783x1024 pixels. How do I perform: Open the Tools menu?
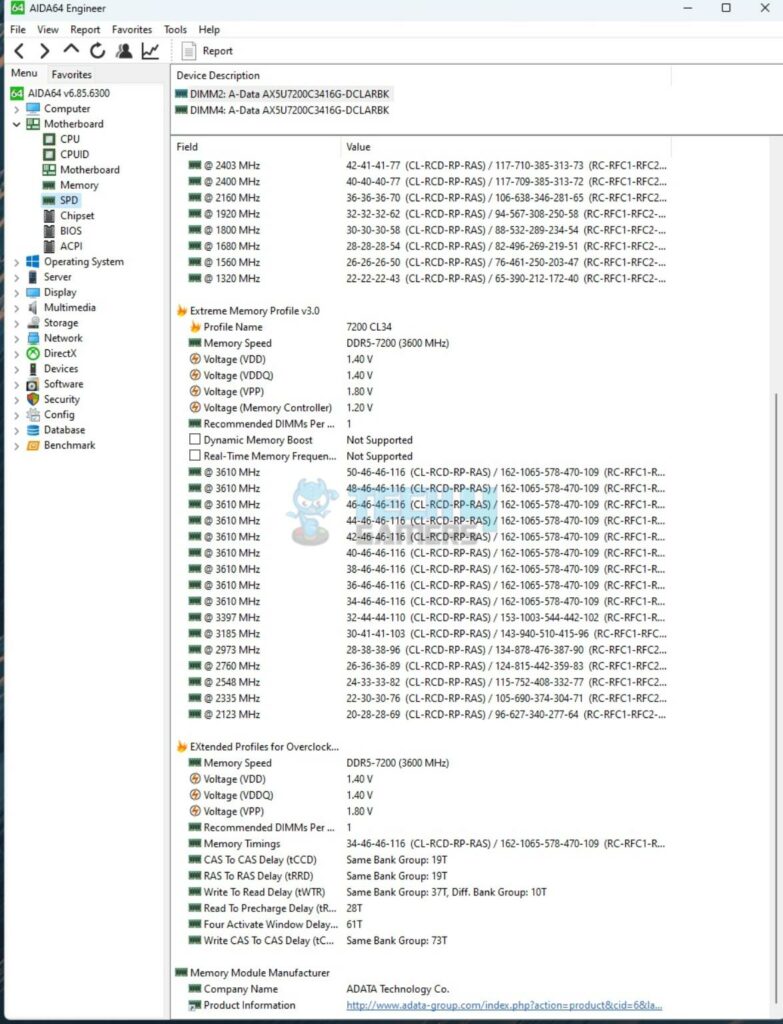175,29
